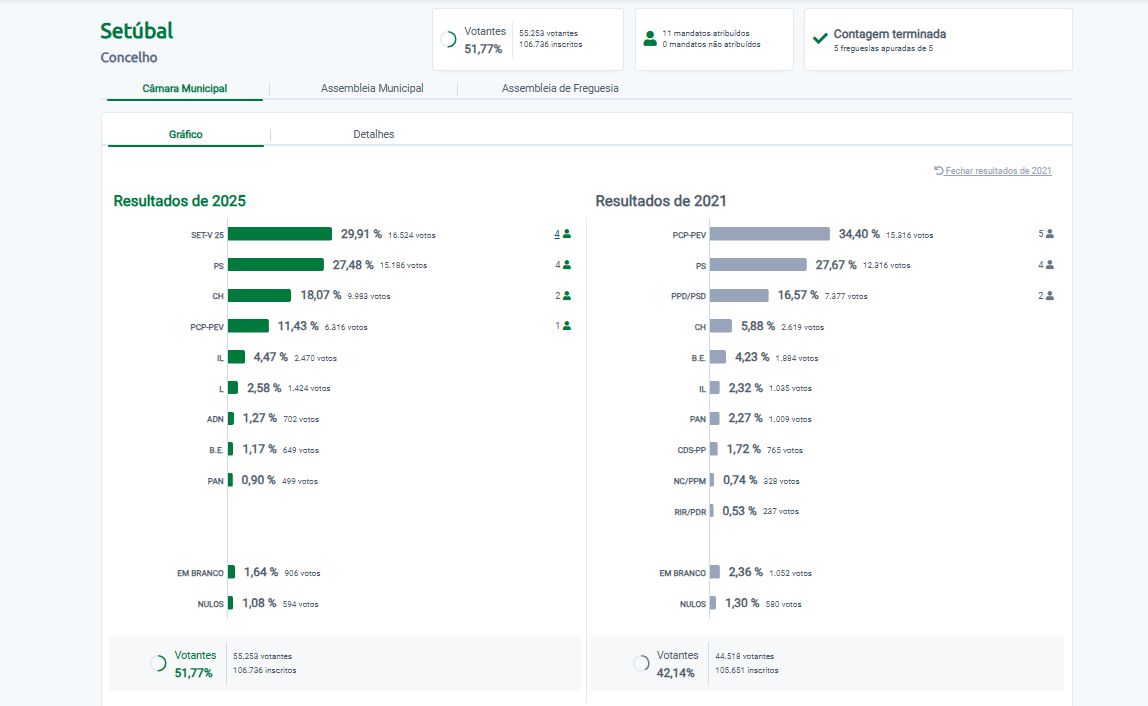Viewport: 1148px width, 706px height.
Task: Click the 2021 Votantes turnout circle icon
Action: pyautogui.click(x=641, y=663)
